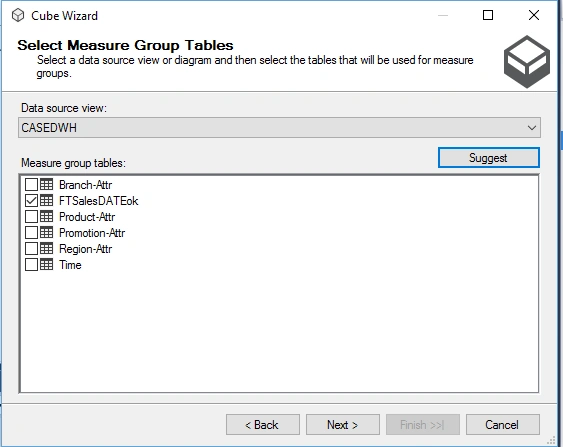Enable the Time table checkbox
This screenshot has width=563, height=447.
click(x=31, y=265)
